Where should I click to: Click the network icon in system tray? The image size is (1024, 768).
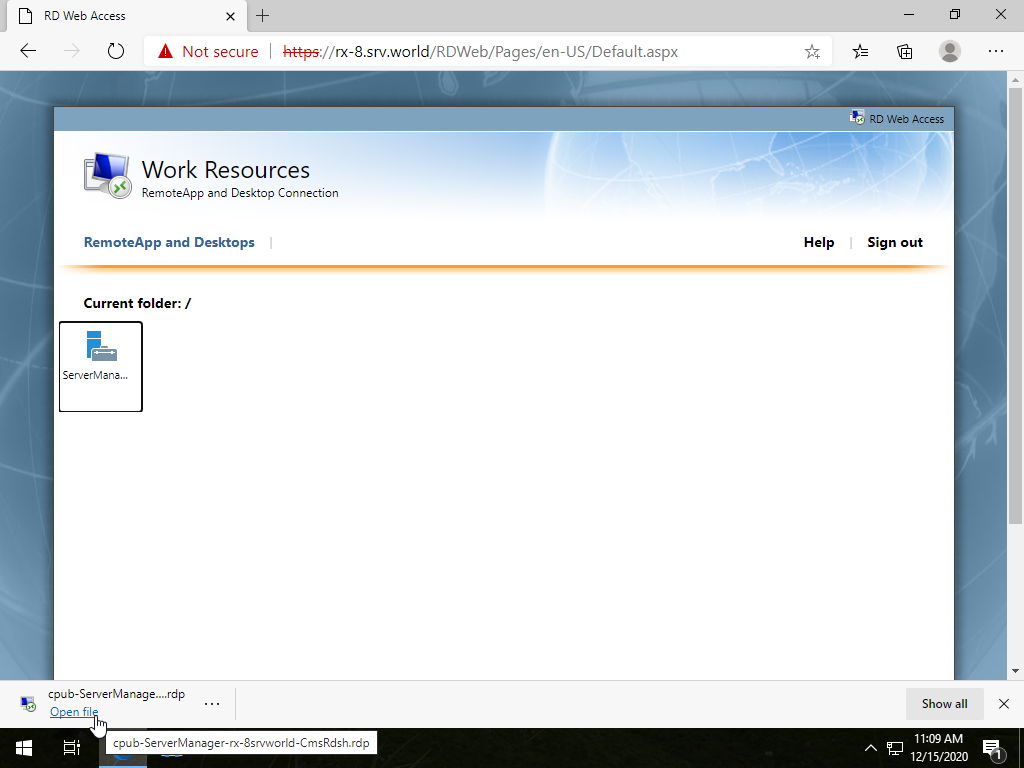click(x=895, y=748)
